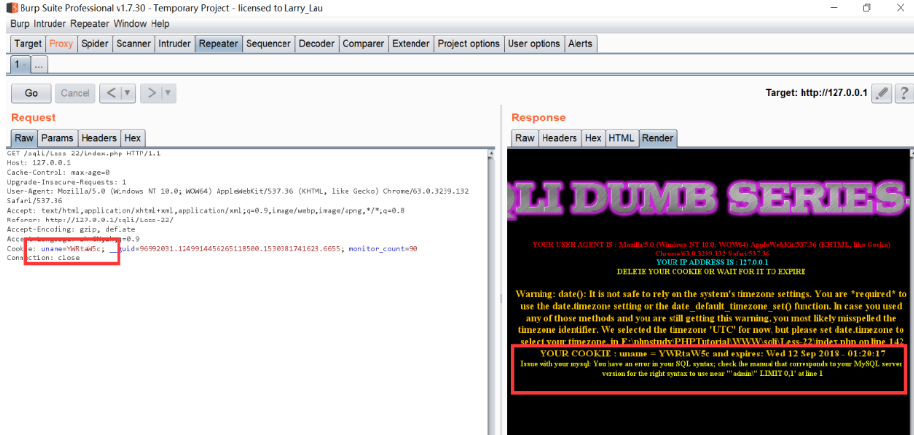Click the Burp Suite logo icon

tap(10, 8)
